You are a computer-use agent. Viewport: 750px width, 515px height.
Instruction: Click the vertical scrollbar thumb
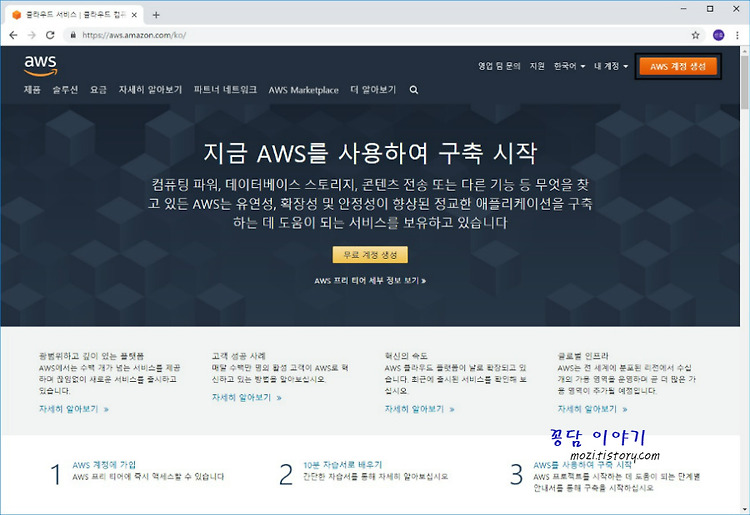click(x=745, y=83)
